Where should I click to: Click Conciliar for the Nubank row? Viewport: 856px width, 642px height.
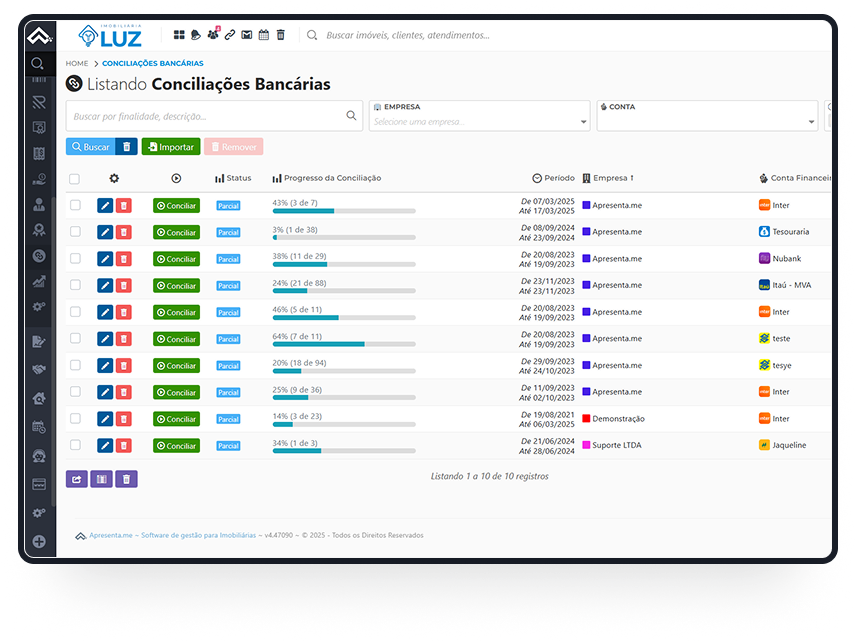point(176,259)
